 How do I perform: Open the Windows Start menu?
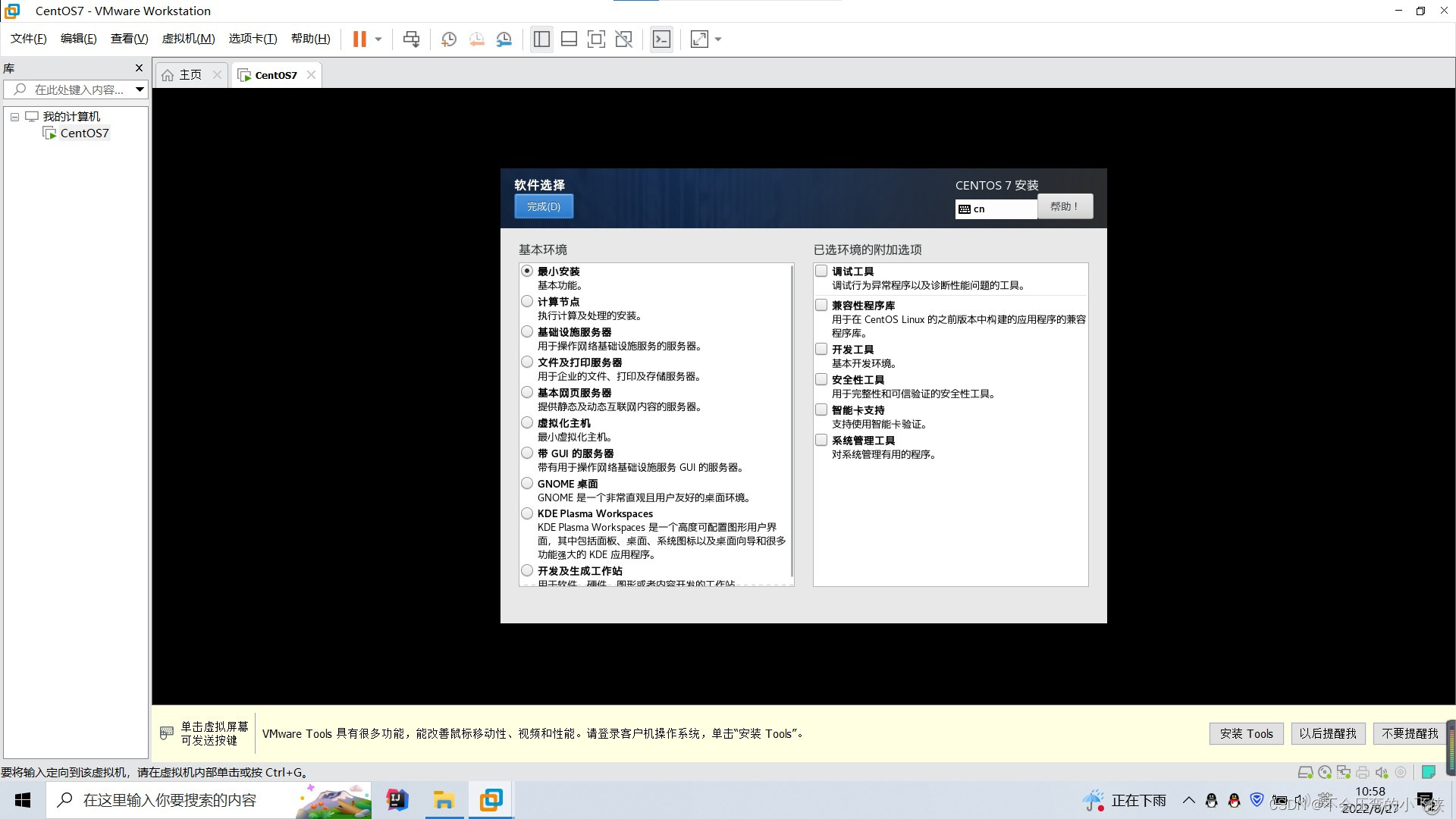pos(23,800)
